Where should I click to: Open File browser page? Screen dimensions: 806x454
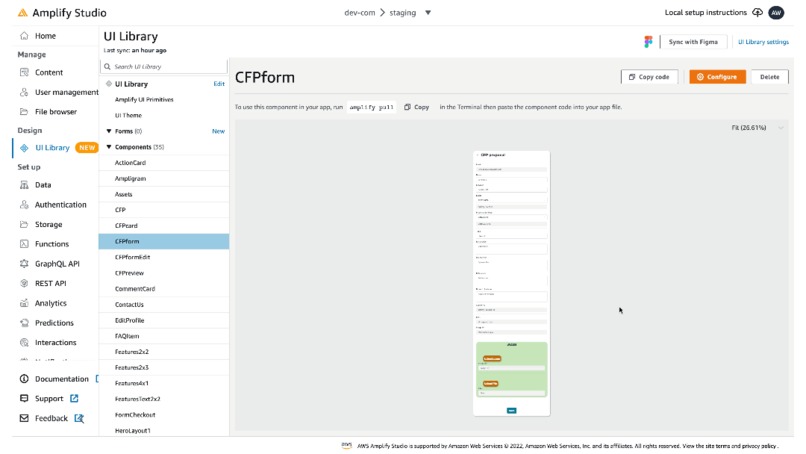point(56,112)
